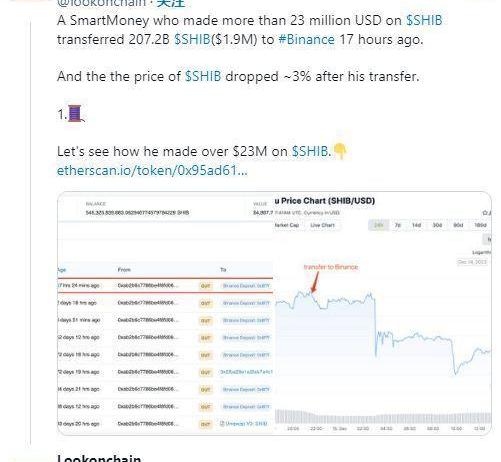Open the embedded SHIB price chart image
This screenshot has height=462, width=501.
click(x=382, y=314)
